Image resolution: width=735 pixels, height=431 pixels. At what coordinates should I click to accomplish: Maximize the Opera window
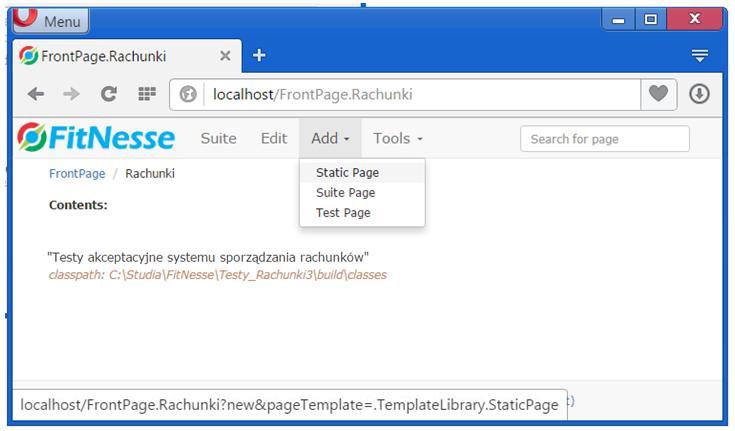point(651,20)
